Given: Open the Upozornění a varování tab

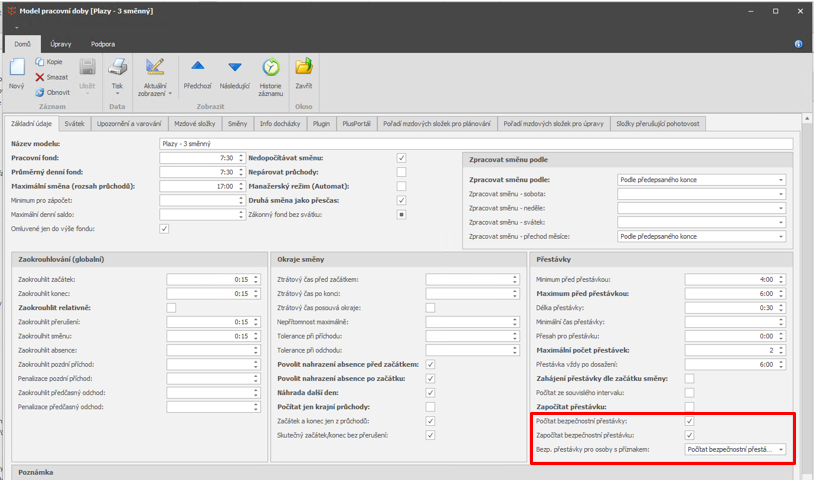Looking at the screenshot, I should [x=129, y=124].
